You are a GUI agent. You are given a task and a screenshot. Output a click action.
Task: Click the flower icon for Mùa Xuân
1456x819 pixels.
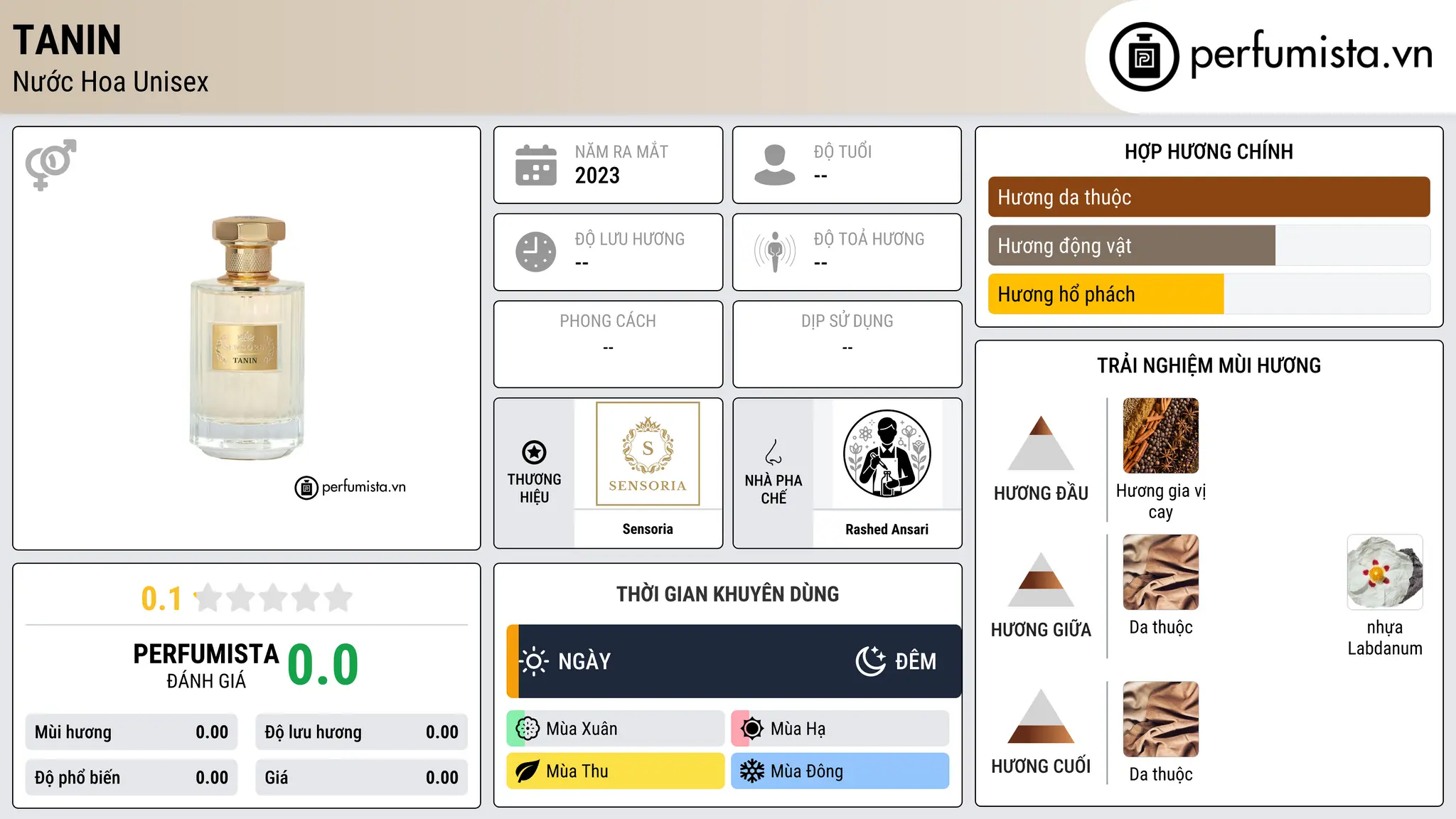528,729
